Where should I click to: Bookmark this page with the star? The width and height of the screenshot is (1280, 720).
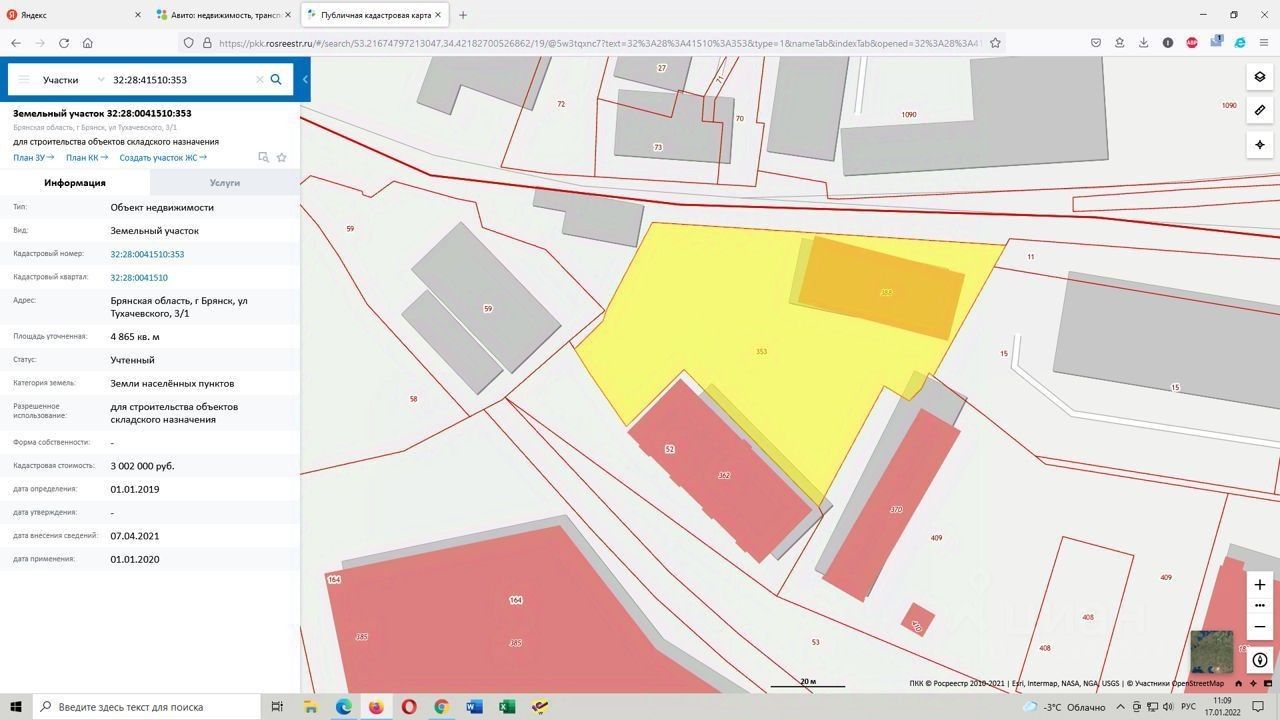click(995, 43)
